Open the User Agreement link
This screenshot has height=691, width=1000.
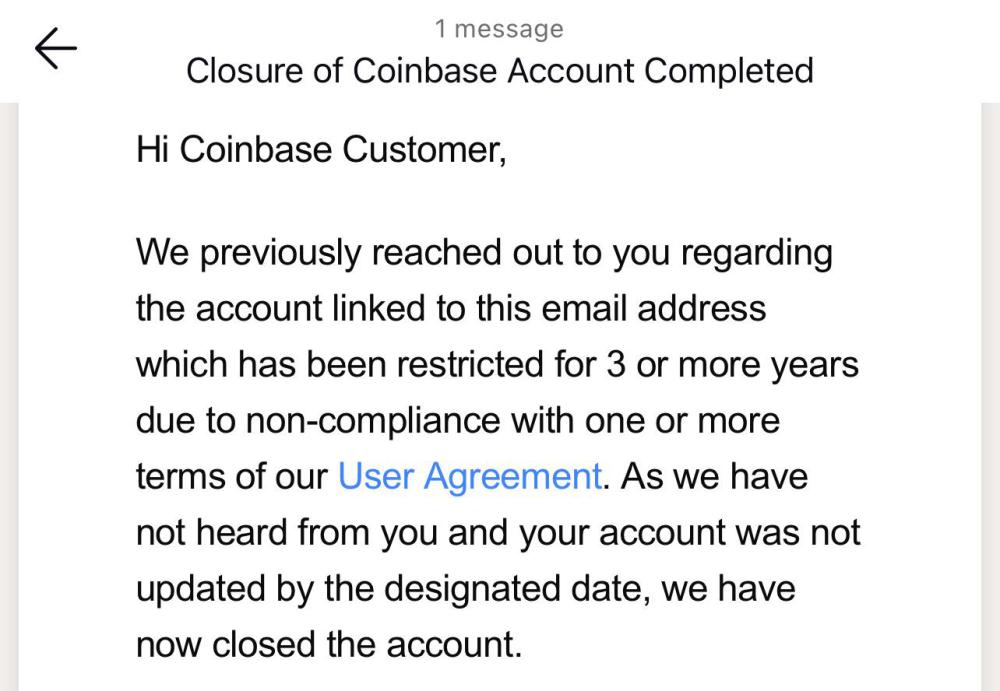tap(469, 477)
